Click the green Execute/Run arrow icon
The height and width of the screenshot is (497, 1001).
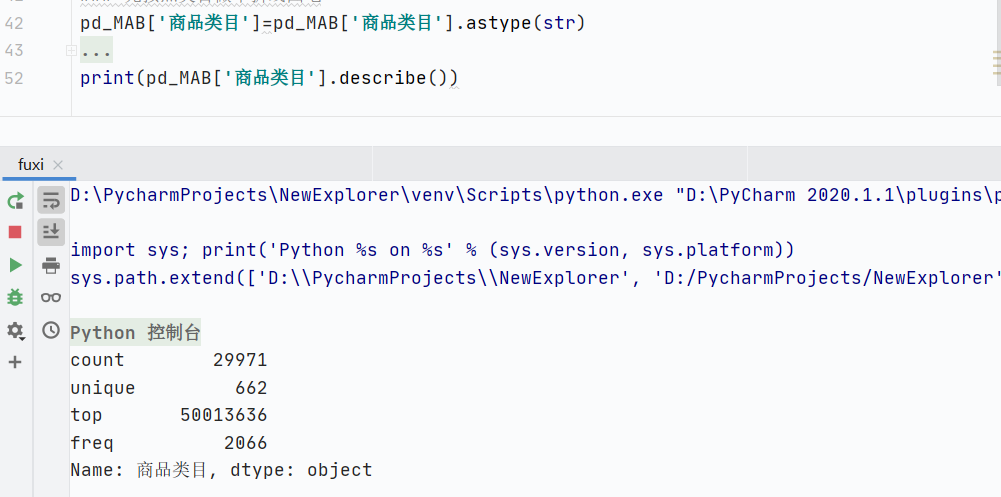pos(15,265)
